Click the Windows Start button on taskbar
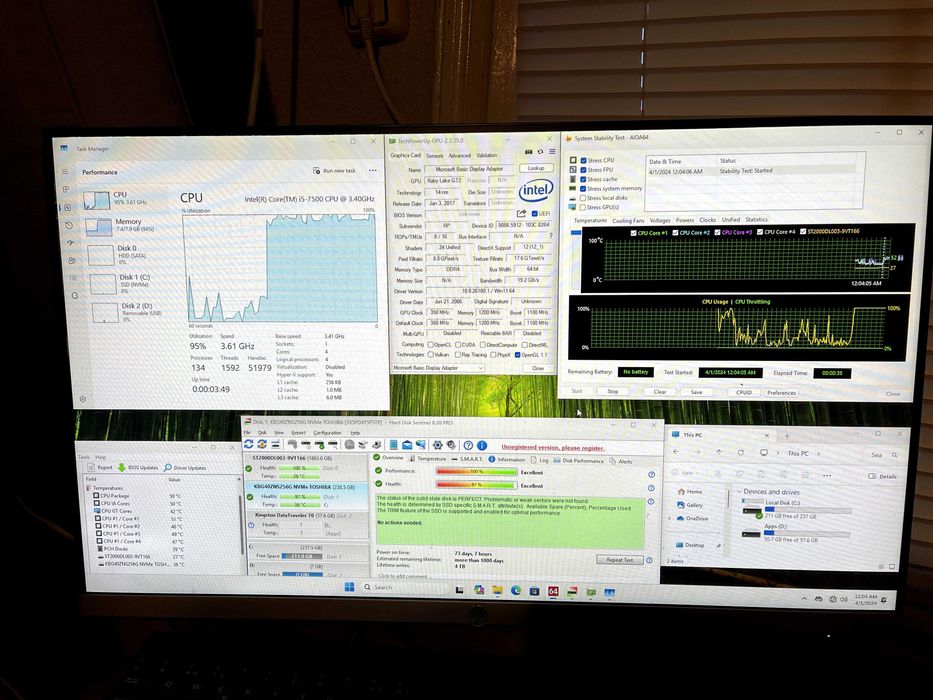Screen dimensions: 933x700 (x=350, y=587)
